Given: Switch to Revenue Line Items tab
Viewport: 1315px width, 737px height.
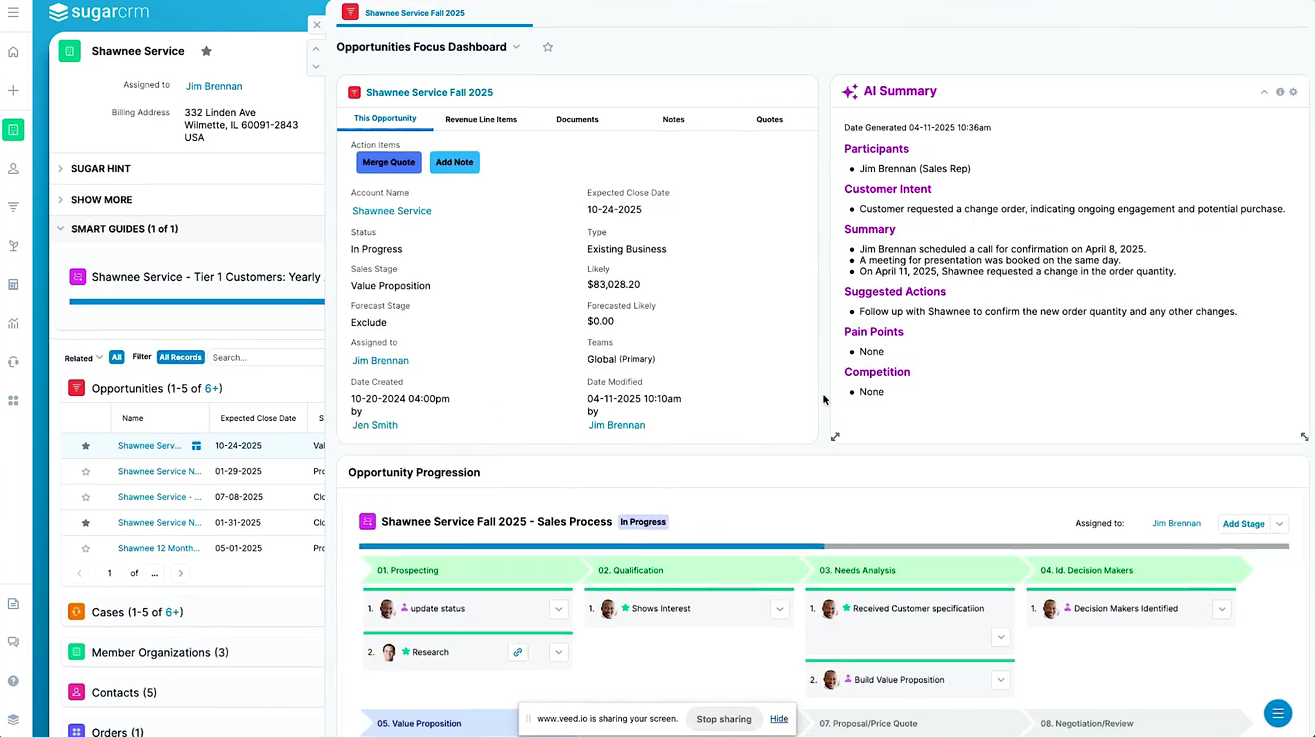Looking at the screenshot, I should pyautogui.click(x=481, y=119).
